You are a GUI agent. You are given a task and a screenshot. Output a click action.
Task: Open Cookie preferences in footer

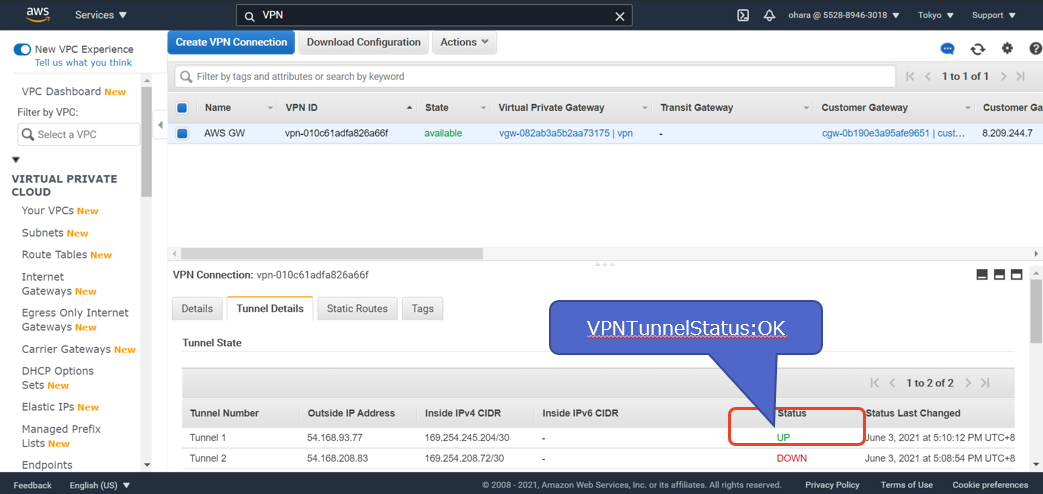(x=990, y=485)
